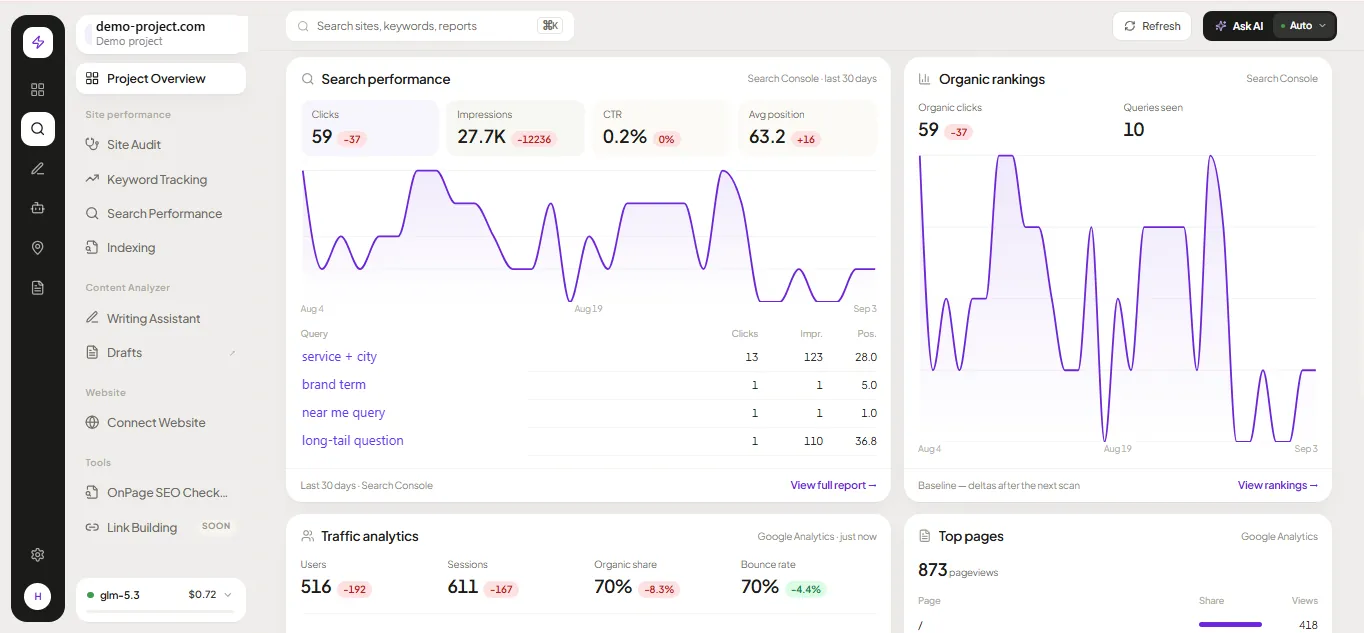Click the Queries seen value 10

pos(1134,130)
